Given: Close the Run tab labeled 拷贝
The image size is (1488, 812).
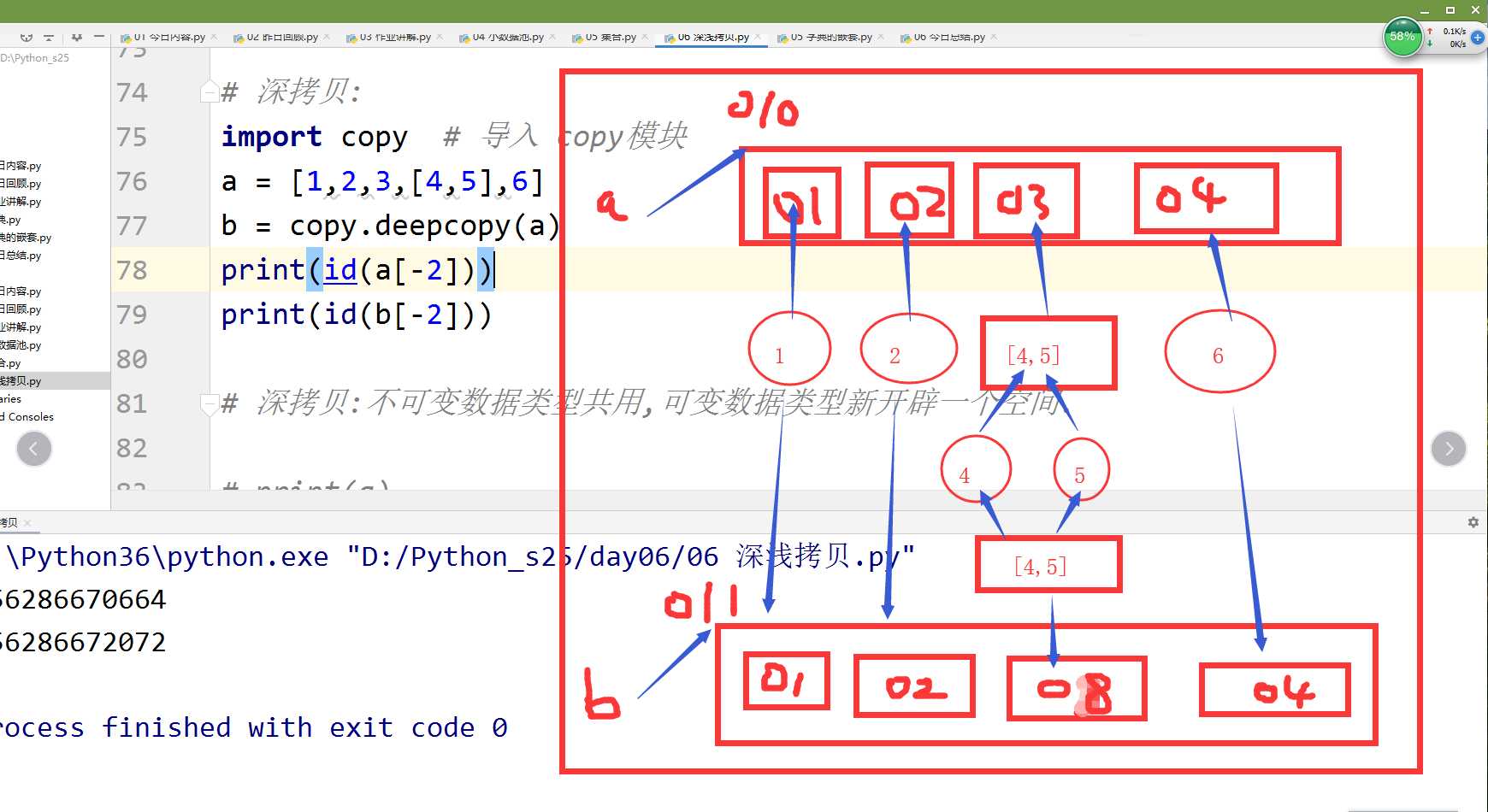Looking at the screenshot, I should (x=27, y=522).
